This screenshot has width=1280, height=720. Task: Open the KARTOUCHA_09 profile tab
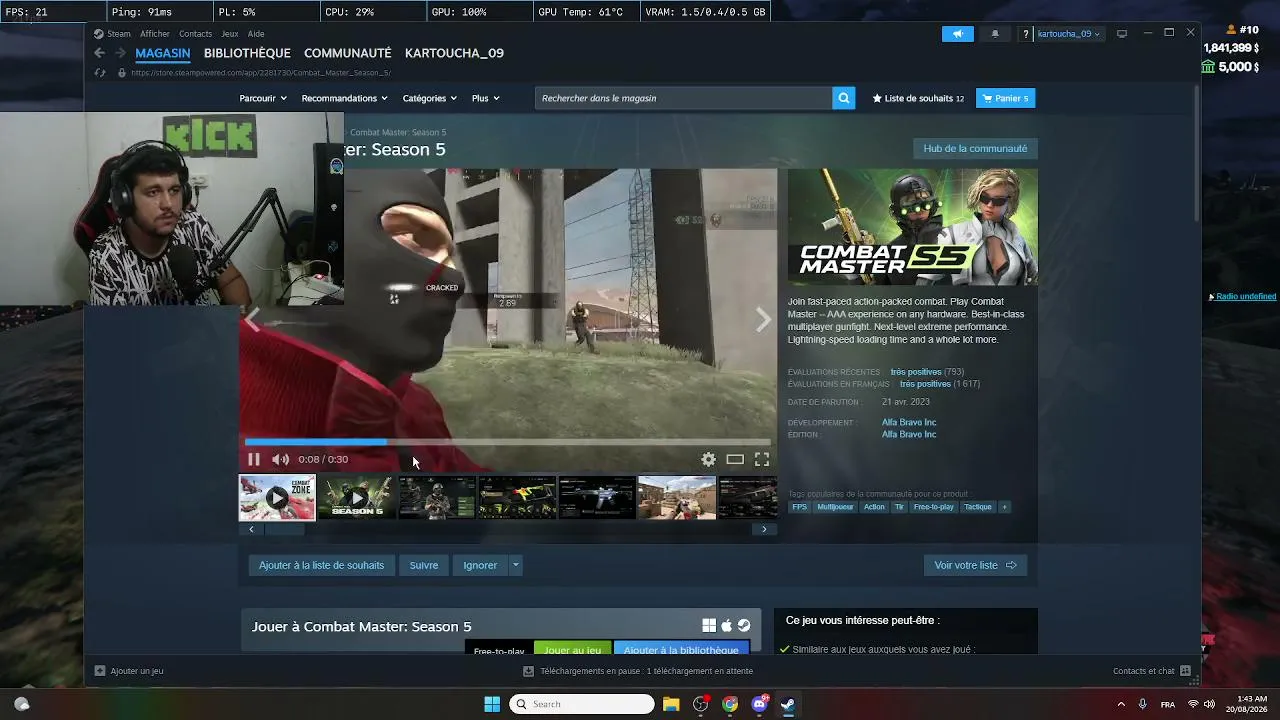tap(454, 53)
